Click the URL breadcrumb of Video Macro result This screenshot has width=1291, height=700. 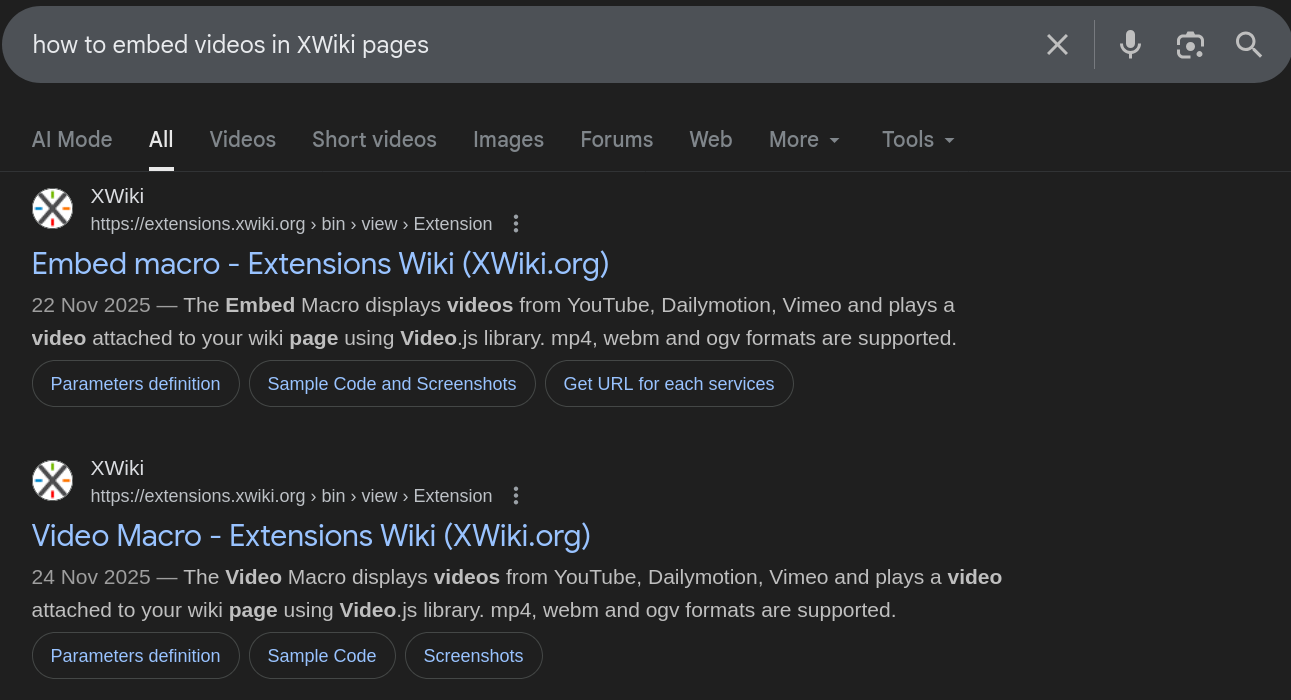point(291,496)
